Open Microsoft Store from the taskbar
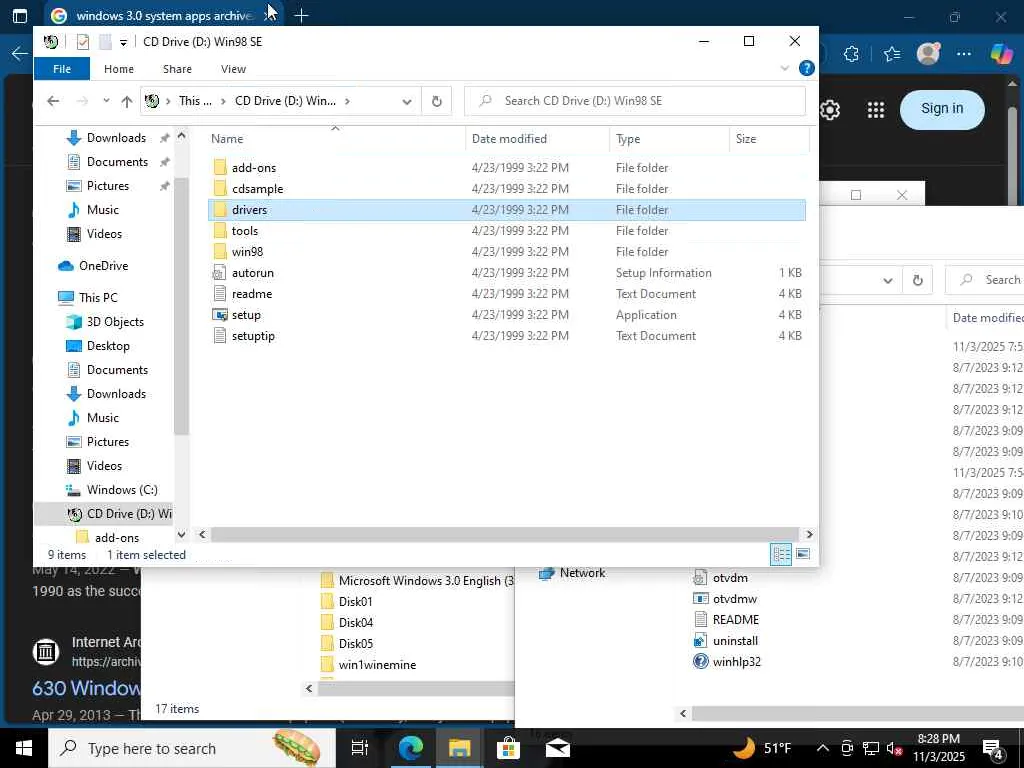Image resolution: width=1024 pixels, height=768 pixels. tap(507, 748)
